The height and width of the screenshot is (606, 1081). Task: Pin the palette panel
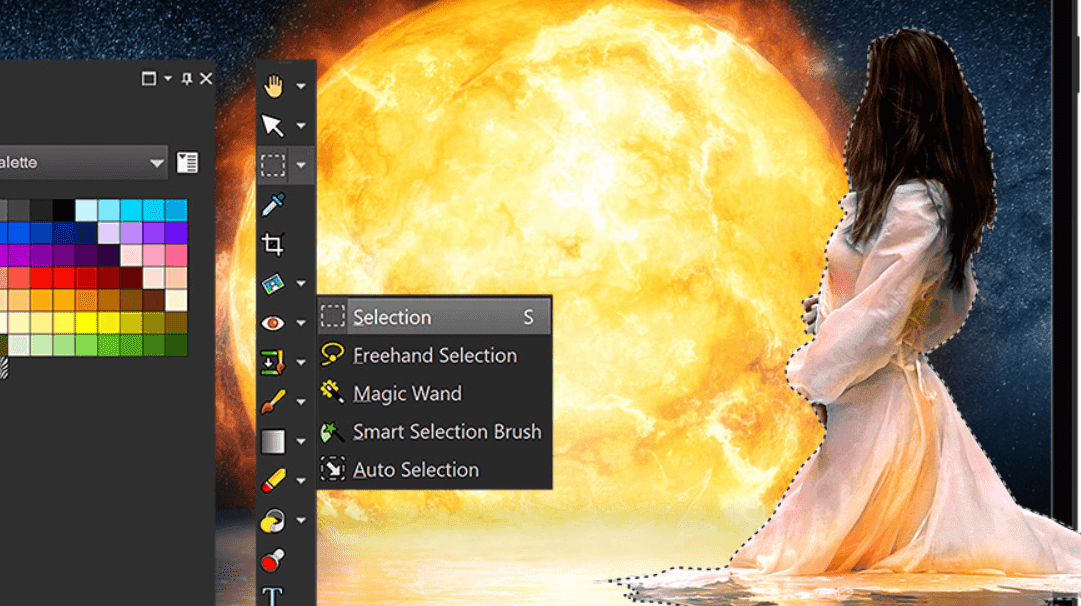187,79
